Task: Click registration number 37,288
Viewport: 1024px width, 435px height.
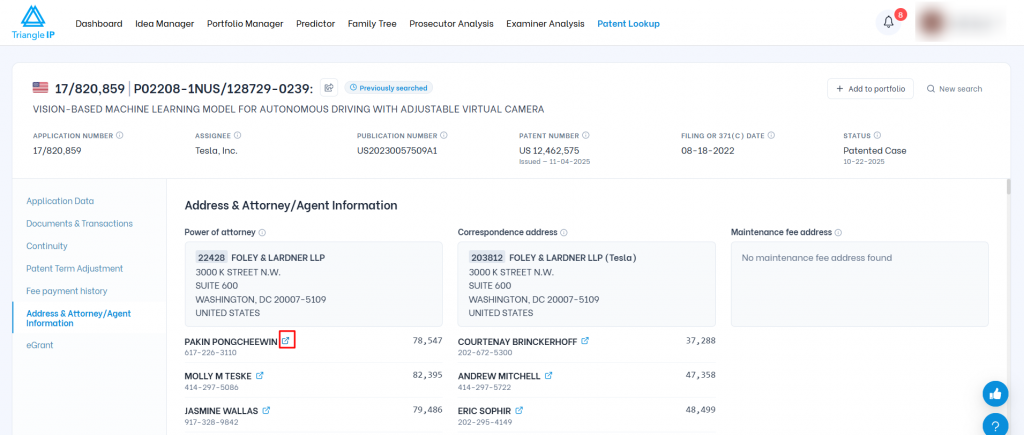Action: click(x=701, y=341)
